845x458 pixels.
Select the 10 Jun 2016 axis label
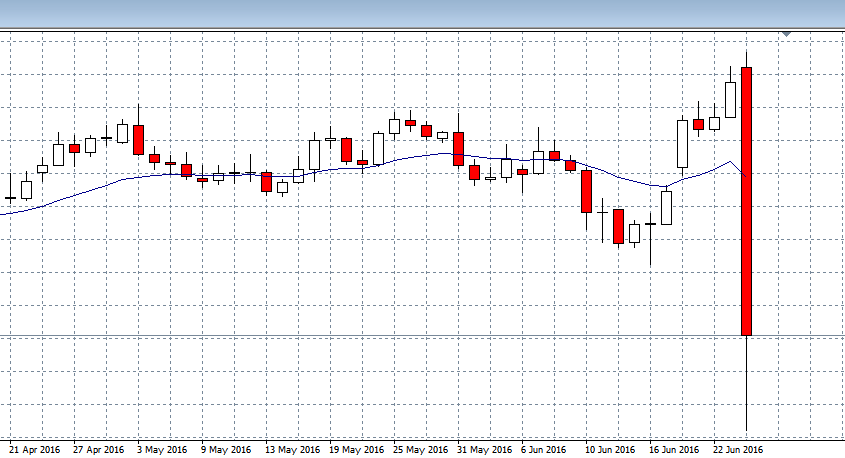[x=609, y=450]
